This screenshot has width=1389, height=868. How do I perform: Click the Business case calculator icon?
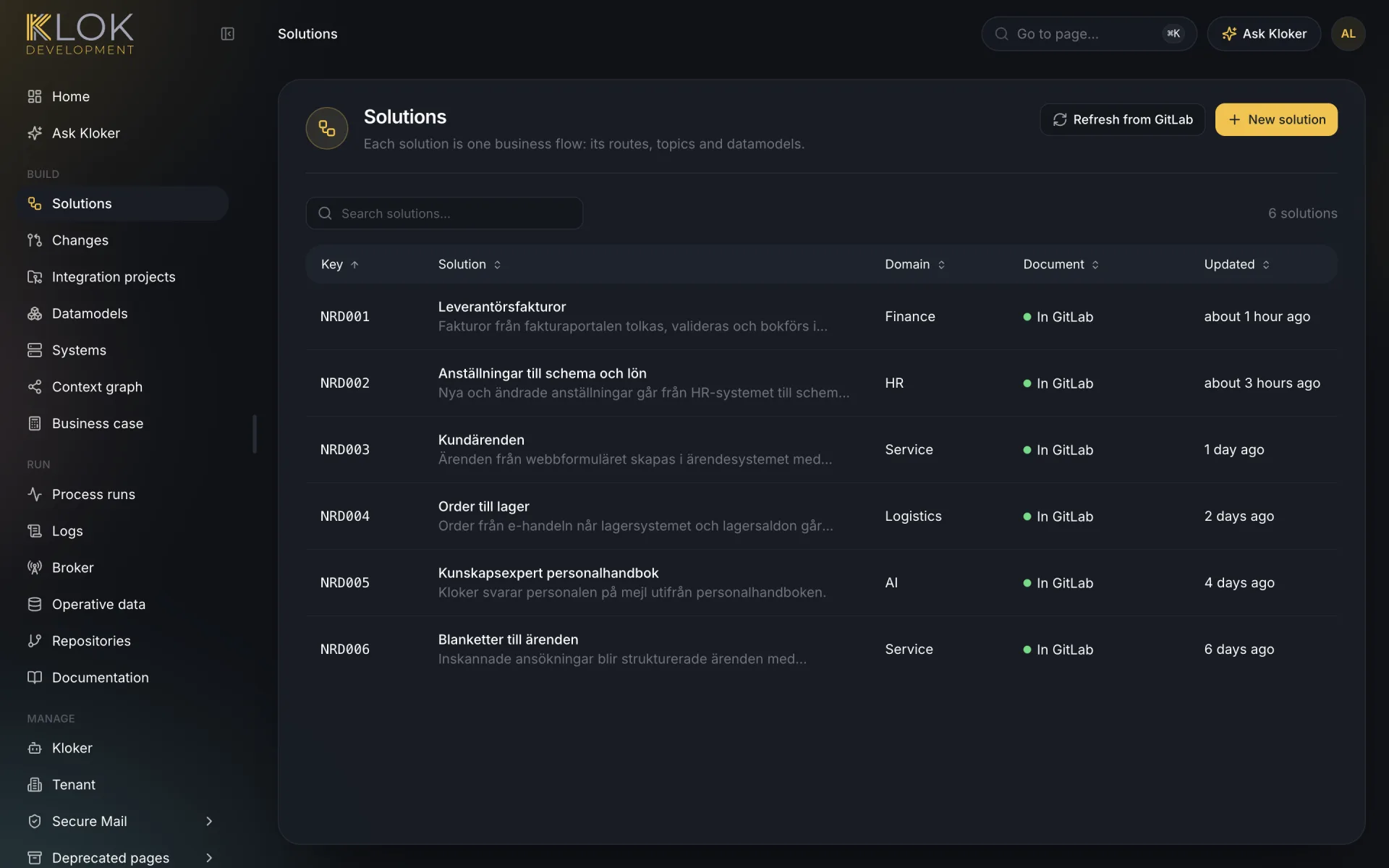pyautogui.click(x=34, y=423)
